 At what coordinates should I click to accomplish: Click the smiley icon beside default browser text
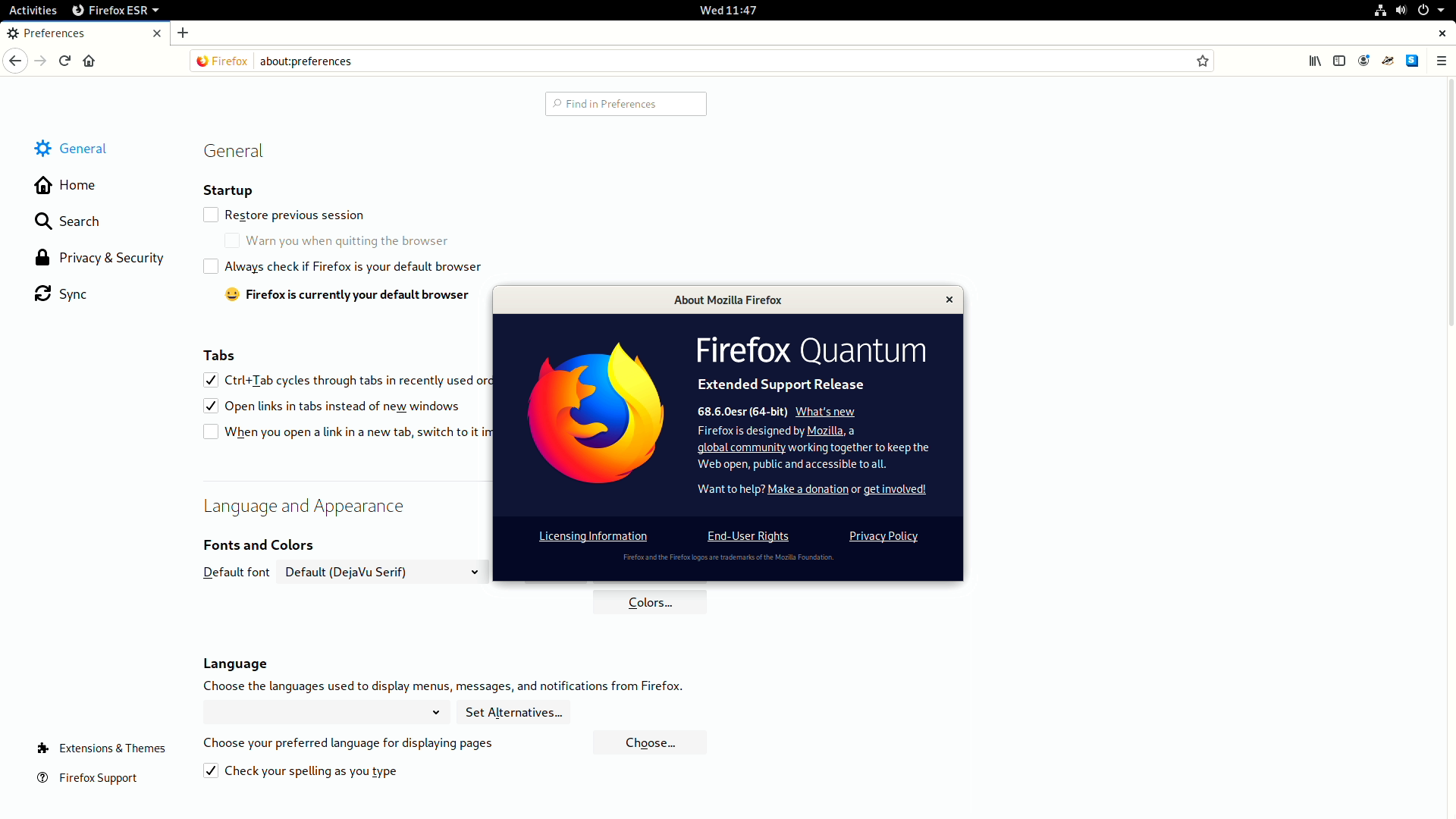pos(232,294)
